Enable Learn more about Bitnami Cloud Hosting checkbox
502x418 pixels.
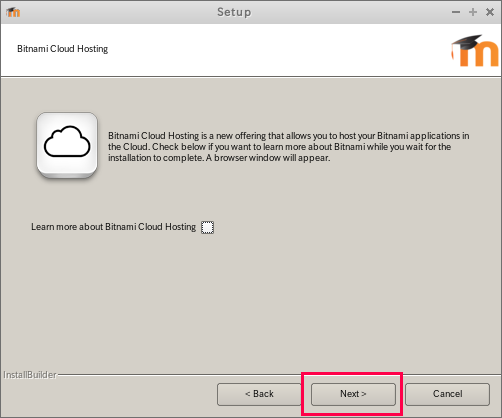(x=207, y=227)
